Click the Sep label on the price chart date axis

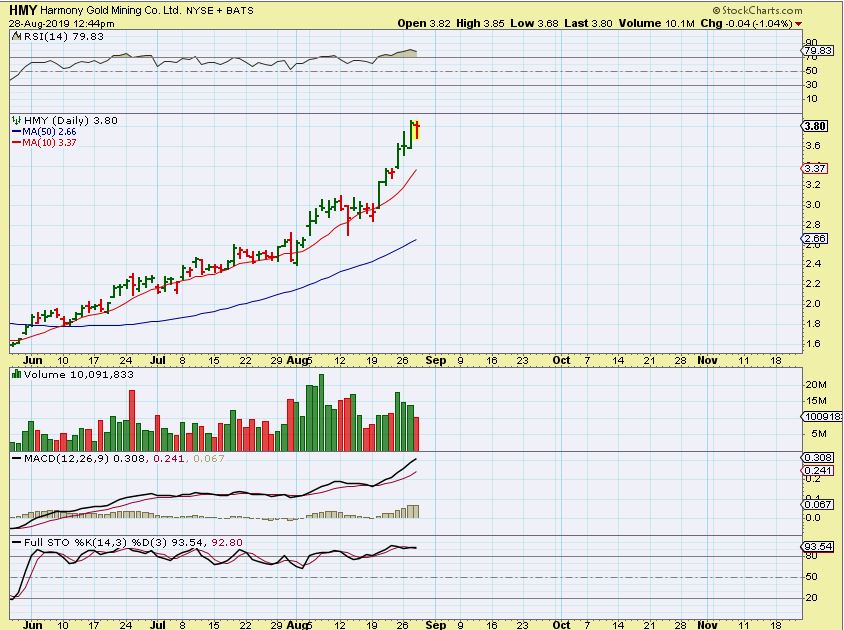click(435, 360)
